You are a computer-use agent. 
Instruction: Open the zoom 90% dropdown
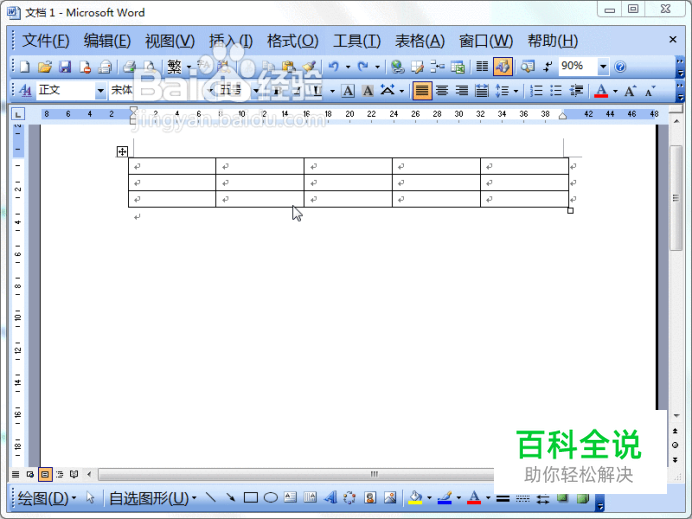603,67
